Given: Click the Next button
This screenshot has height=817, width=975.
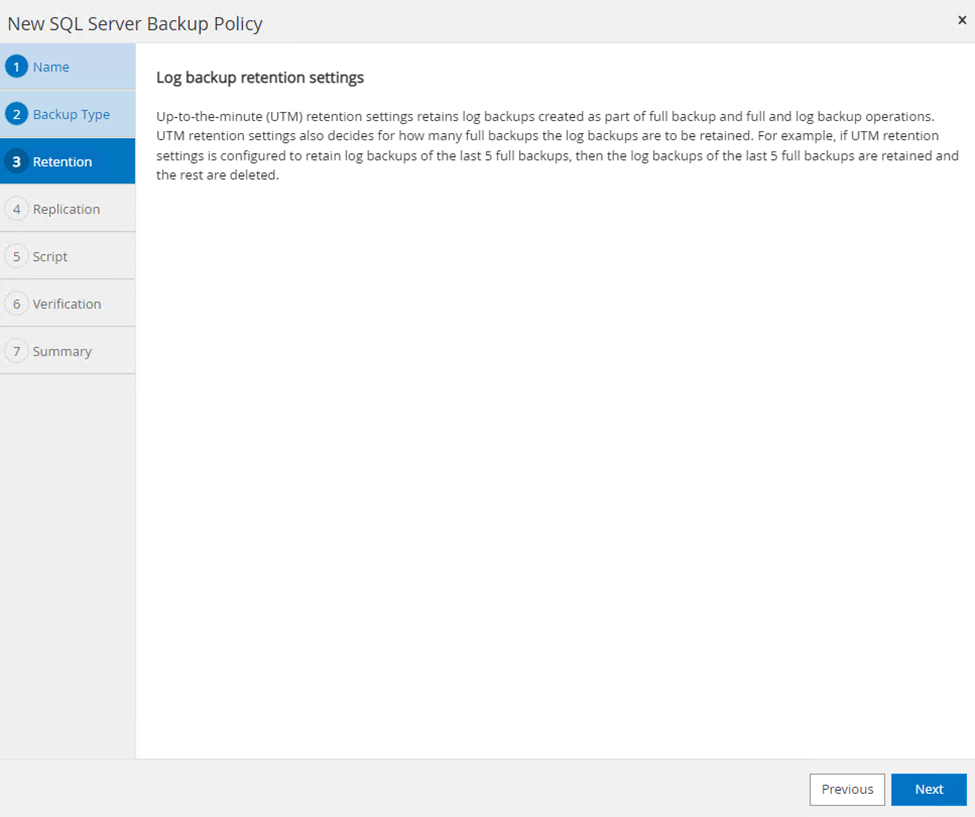Looking at the screenshot, I should 929,789.
